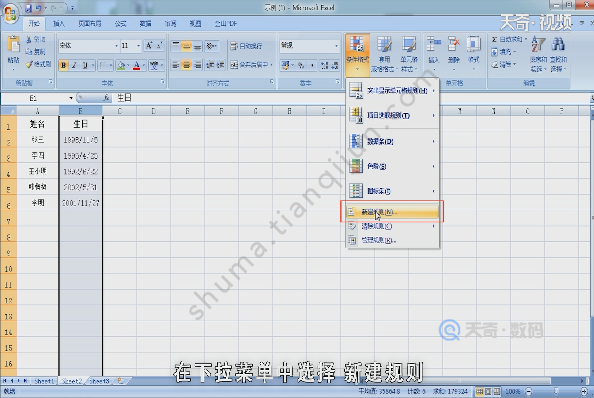Image resolution: width=594 pixels, height=398 pixels.
Task: Switch to Sheet1 worksheet tab
Action: [x=44, y=381]
